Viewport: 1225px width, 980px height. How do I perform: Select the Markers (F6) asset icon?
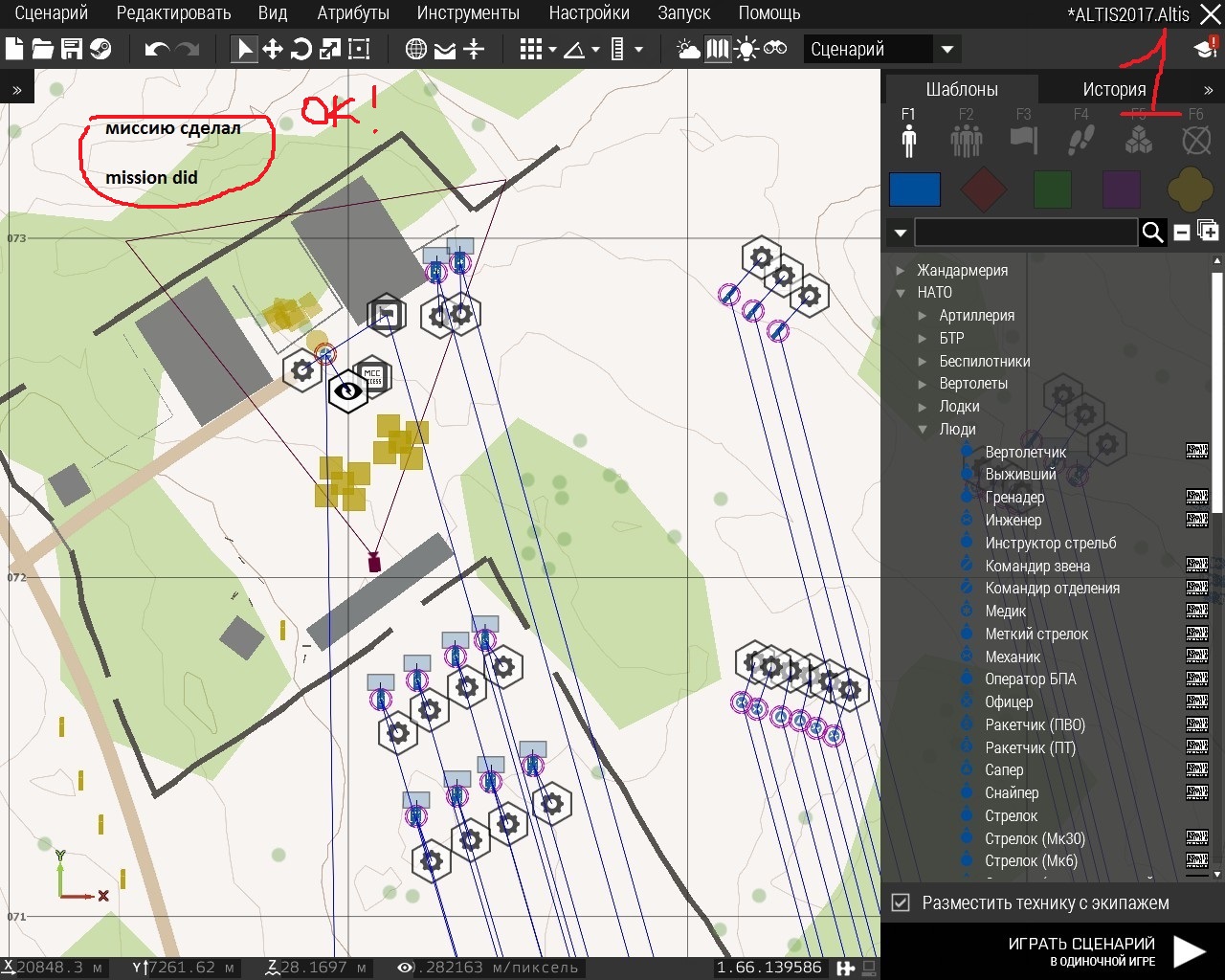point(1195,141)
